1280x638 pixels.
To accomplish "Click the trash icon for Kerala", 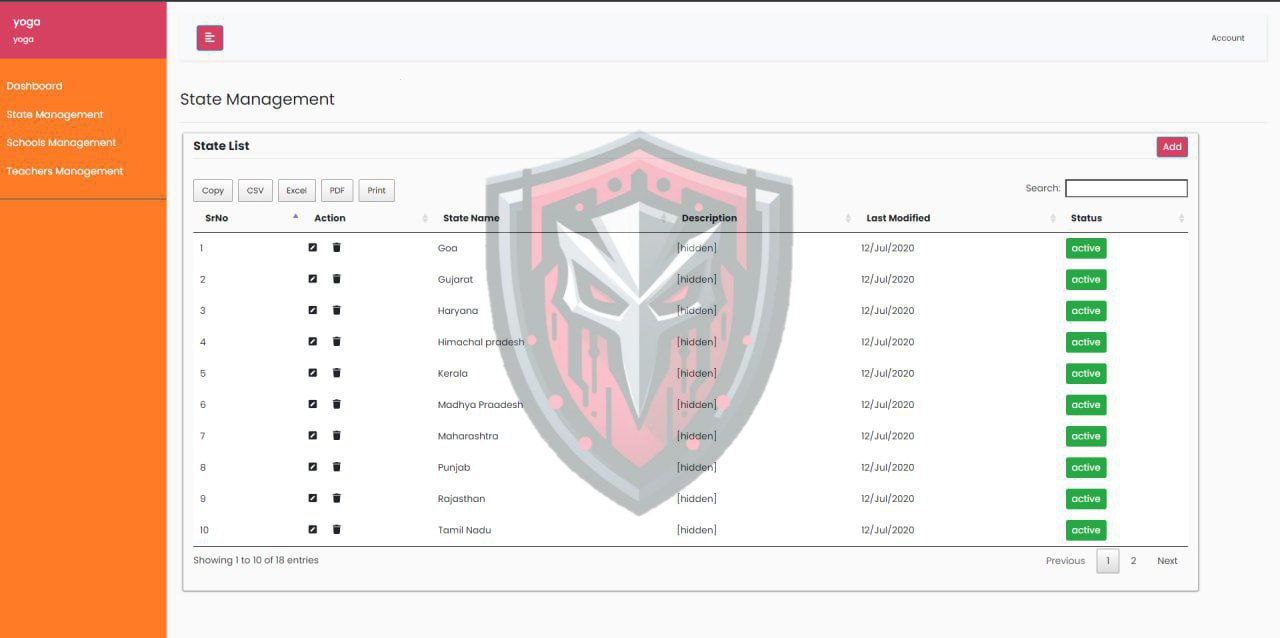I will point(337,373).
